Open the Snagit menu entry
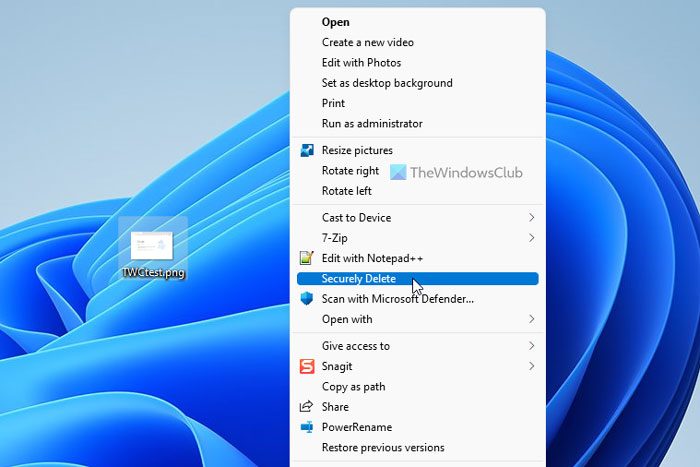 click(417, 366)
